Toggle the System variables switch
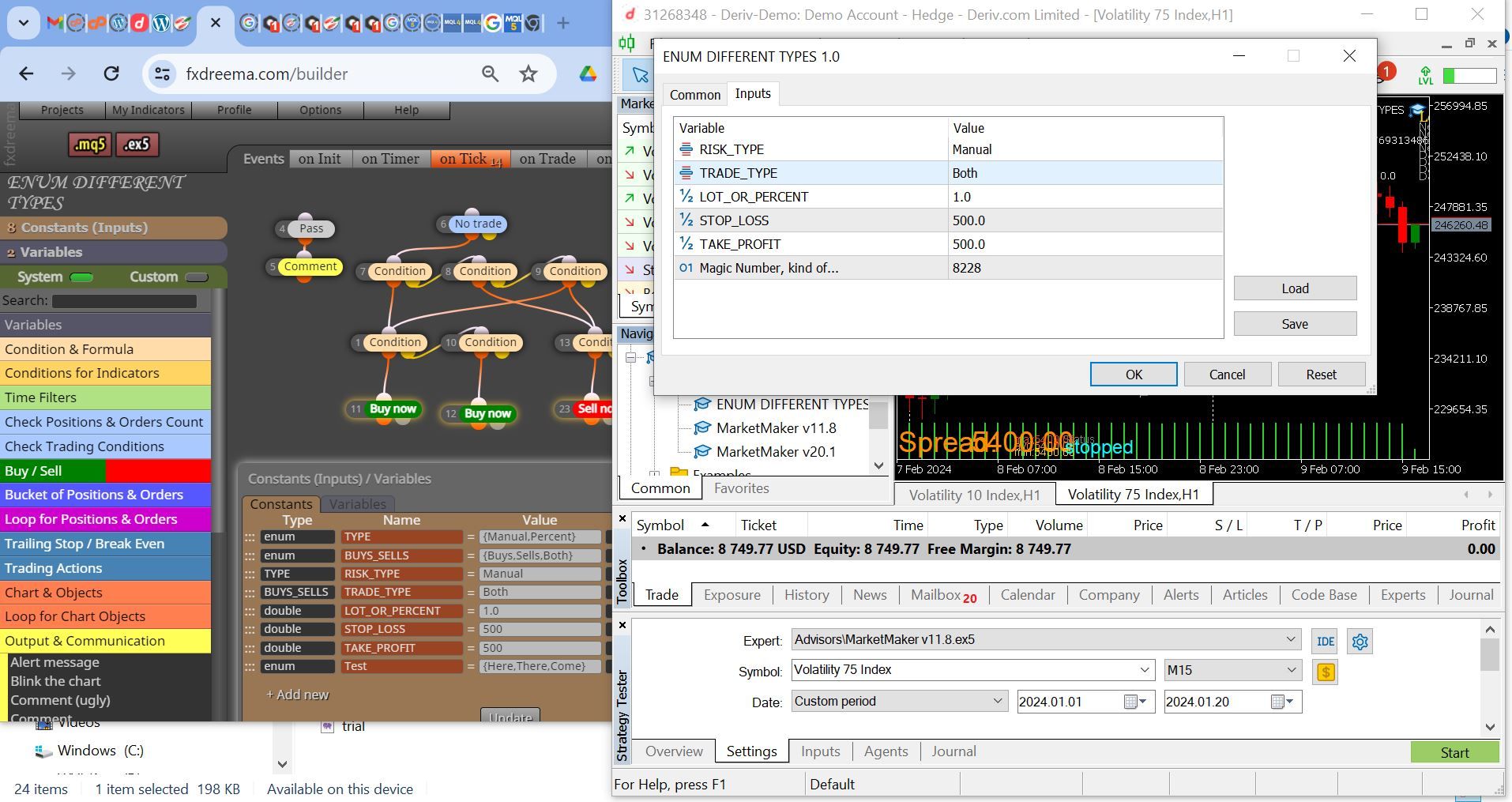The image size is (1512, 802). (81, 277)
